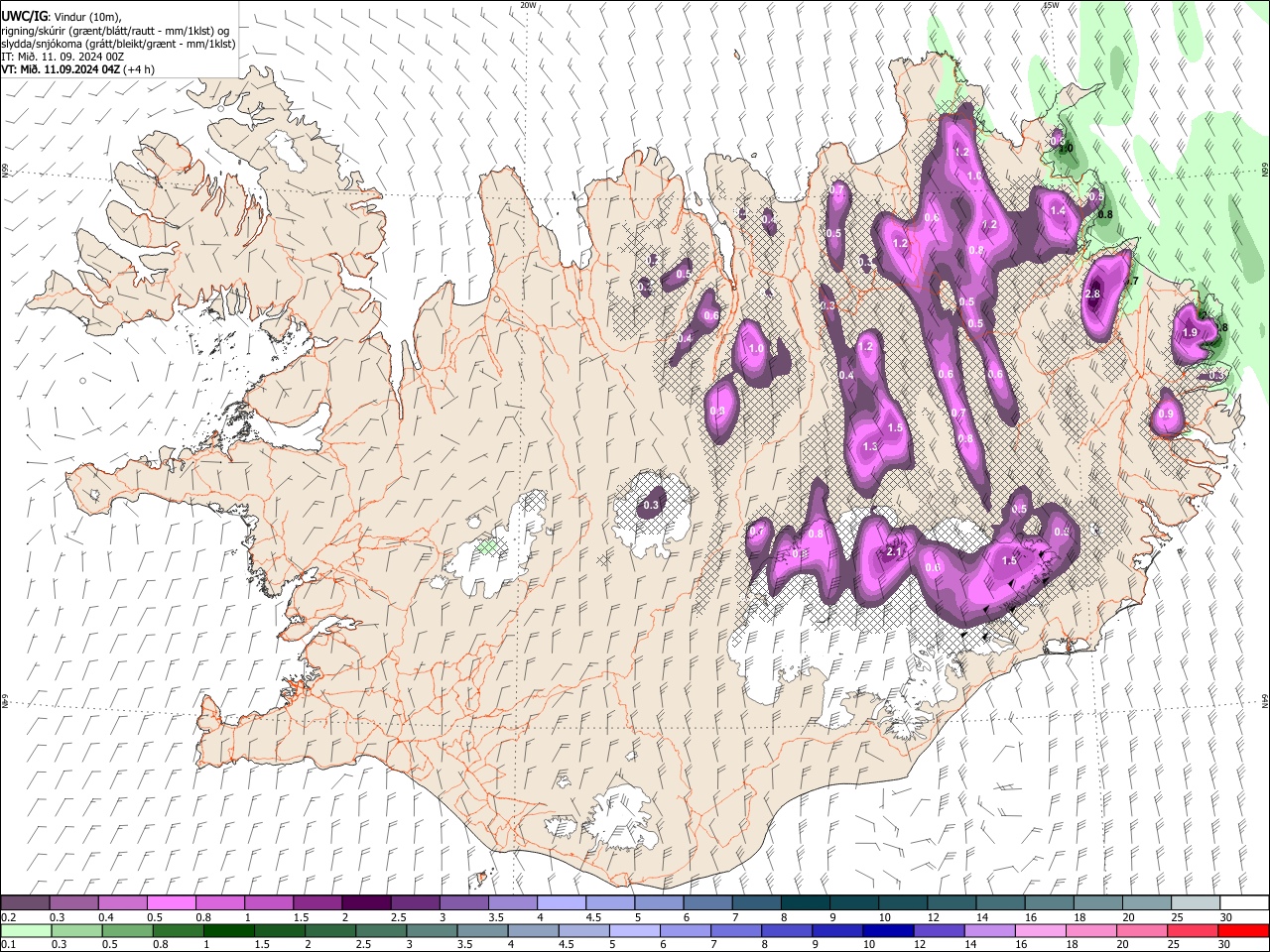
Task: Click the bright red swatch ending lower legend
Action: pyautogui.click(x=1242, y=930)
